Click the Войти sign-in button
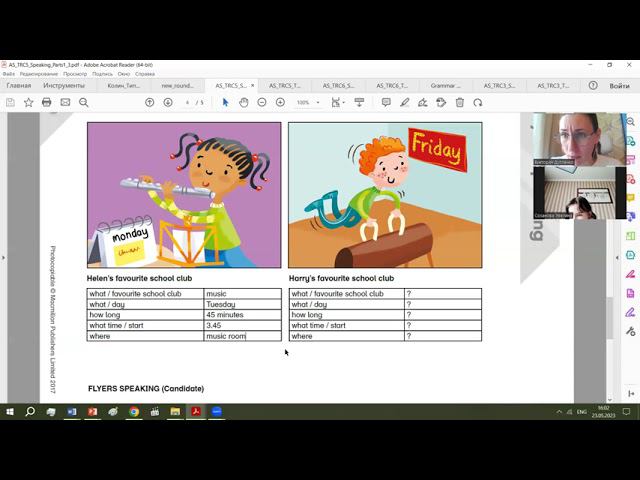Screen dimensions: 640x480 [619, 86]
